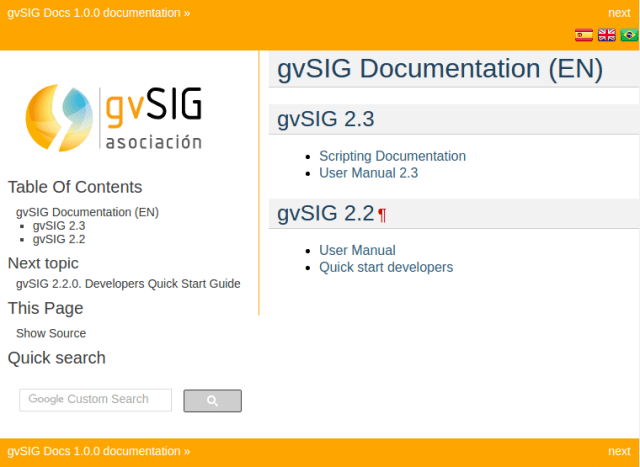Open the User Manual under gvSIG 2.2
This screenshot has height=467, width=640.
coord(357,250)
